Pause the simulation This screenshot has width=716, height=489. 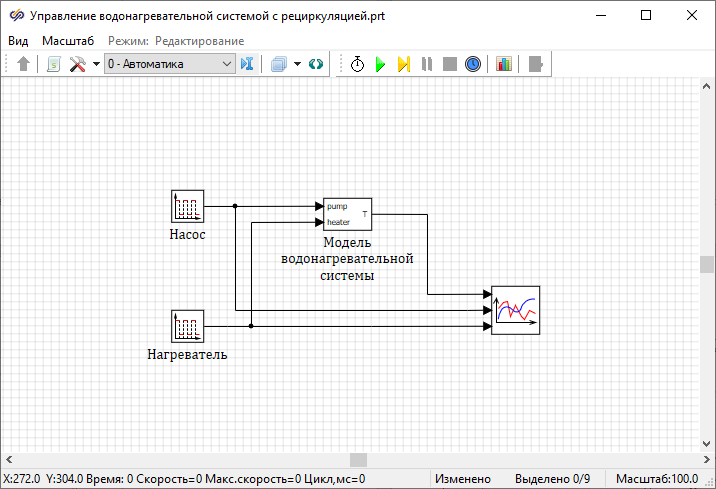(427, 64)
